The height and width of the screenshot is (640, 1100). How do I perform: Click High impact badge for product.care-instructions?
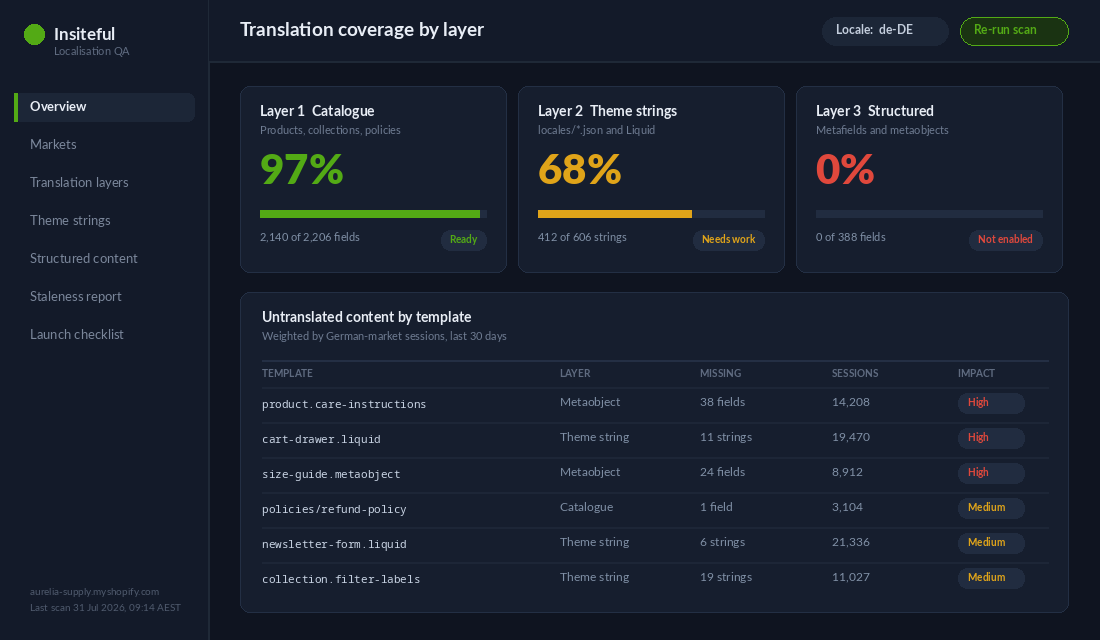[991, 404]
